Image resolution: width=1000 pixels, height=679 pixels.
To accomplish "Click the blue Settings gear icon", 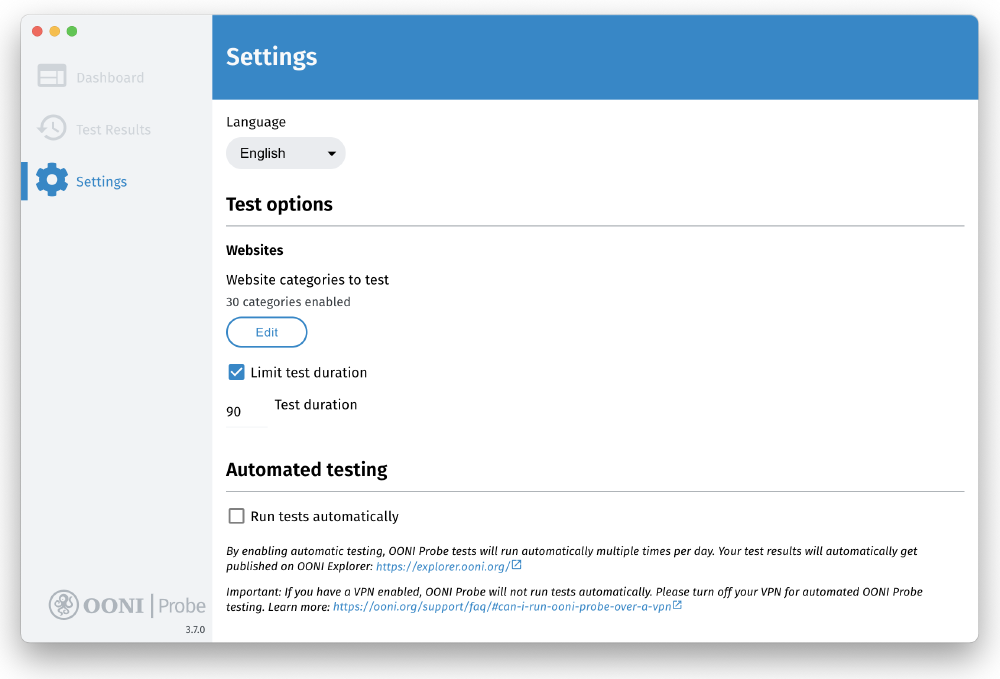I will click(x=52, y=180).
